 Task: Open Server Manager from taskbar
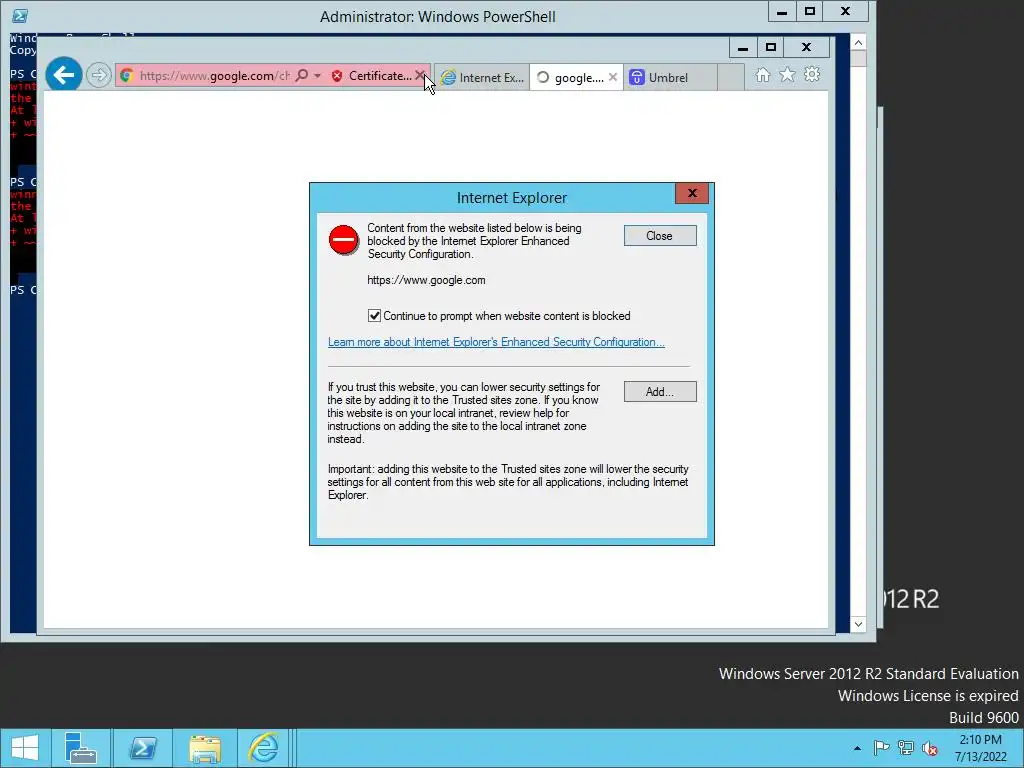pos(81,748)
